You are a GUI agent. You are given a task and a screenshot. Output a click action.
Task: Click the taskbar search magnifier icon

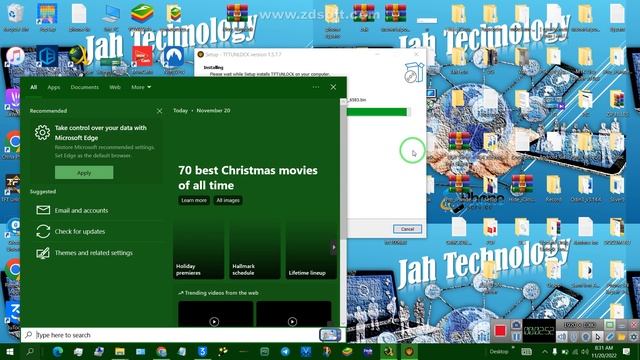[x=30, y=351]
